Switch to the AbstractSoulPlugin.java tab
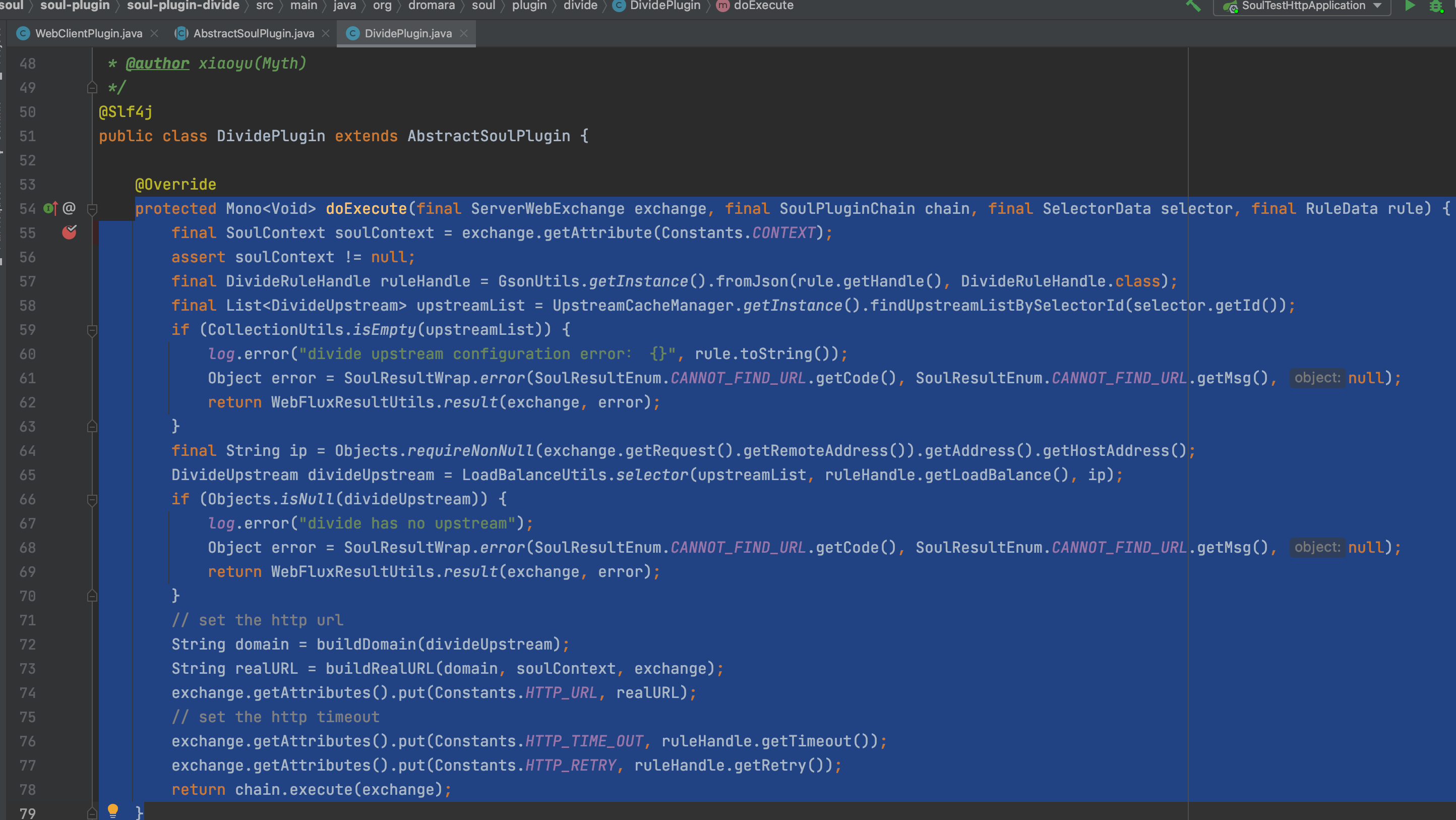 (x=253, y=33)
